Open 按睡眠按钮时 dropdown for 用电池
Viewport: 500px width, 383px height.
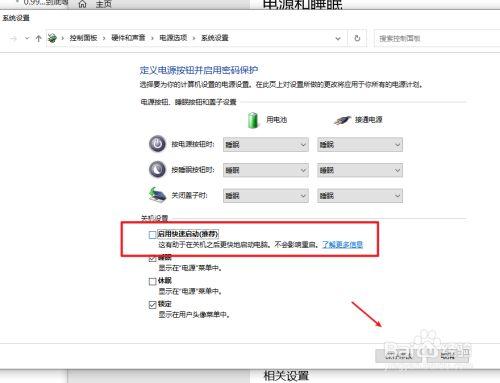[x=266, y=170]
